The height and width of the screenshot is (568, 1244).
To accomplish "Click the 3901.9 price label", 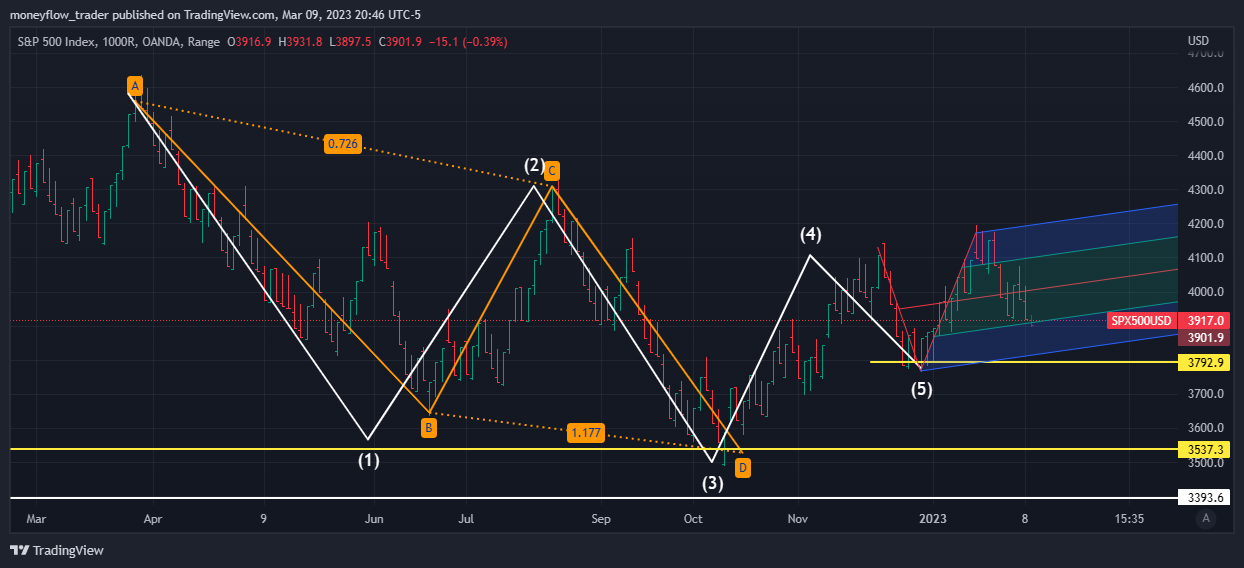I will tap(1204, 338).
